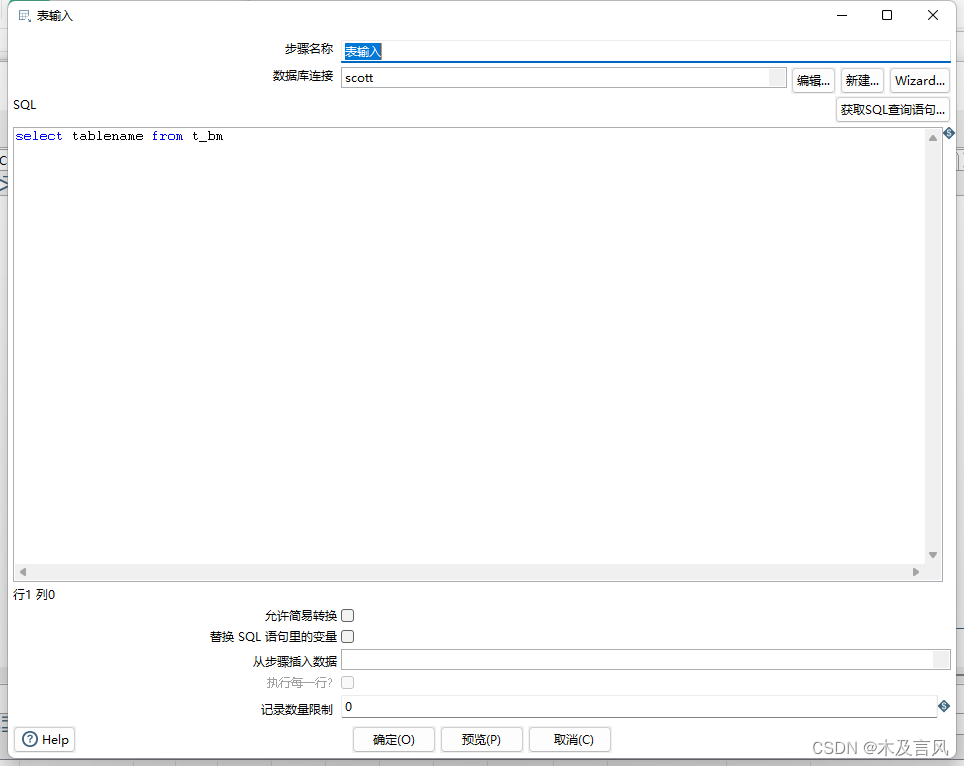964x766 pixels.
Task: Click the 步骤名称 input field
Action: point(646,51)
